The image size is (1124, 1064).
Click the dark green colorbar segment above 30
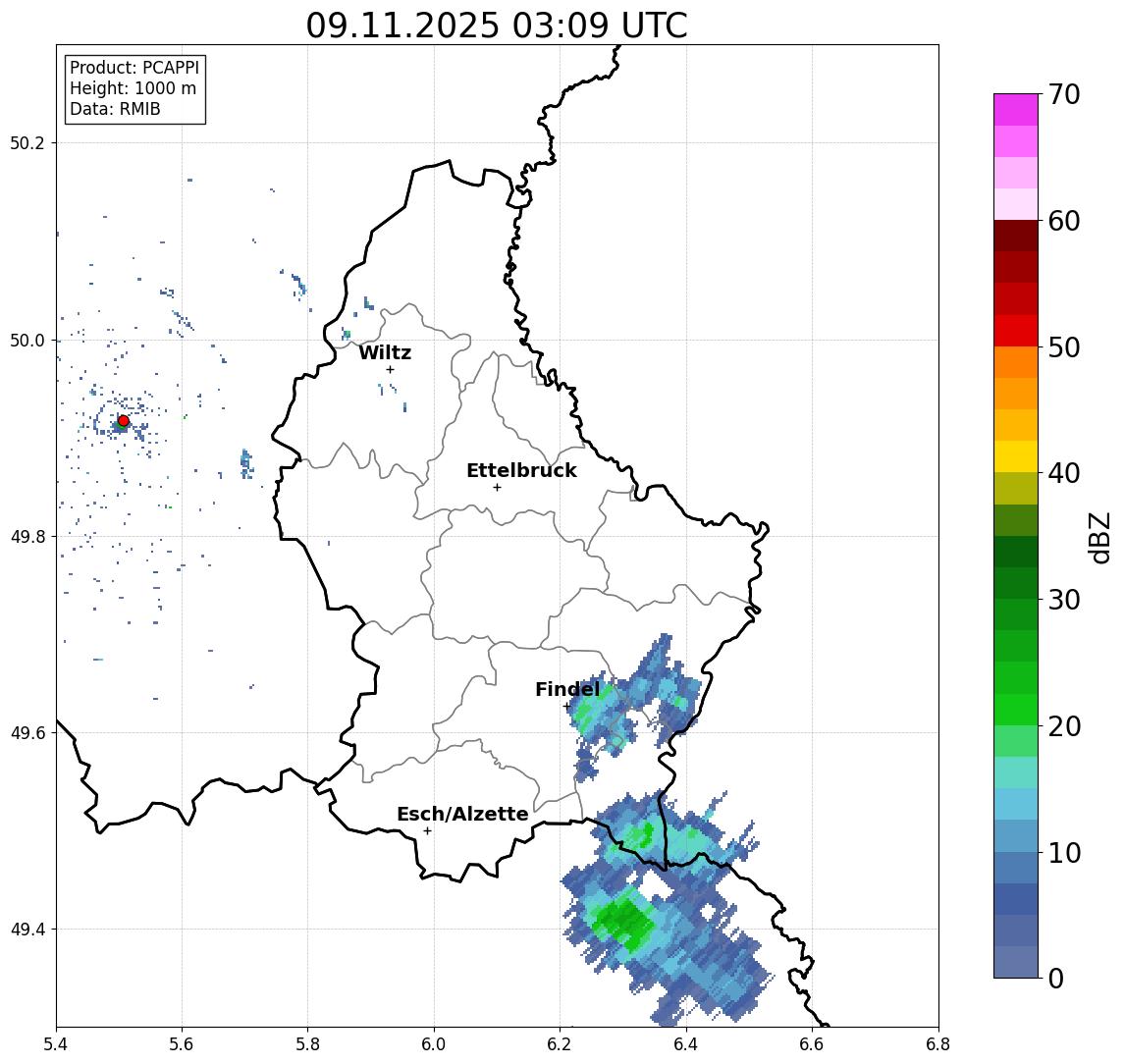click(x=1016, y=583)
